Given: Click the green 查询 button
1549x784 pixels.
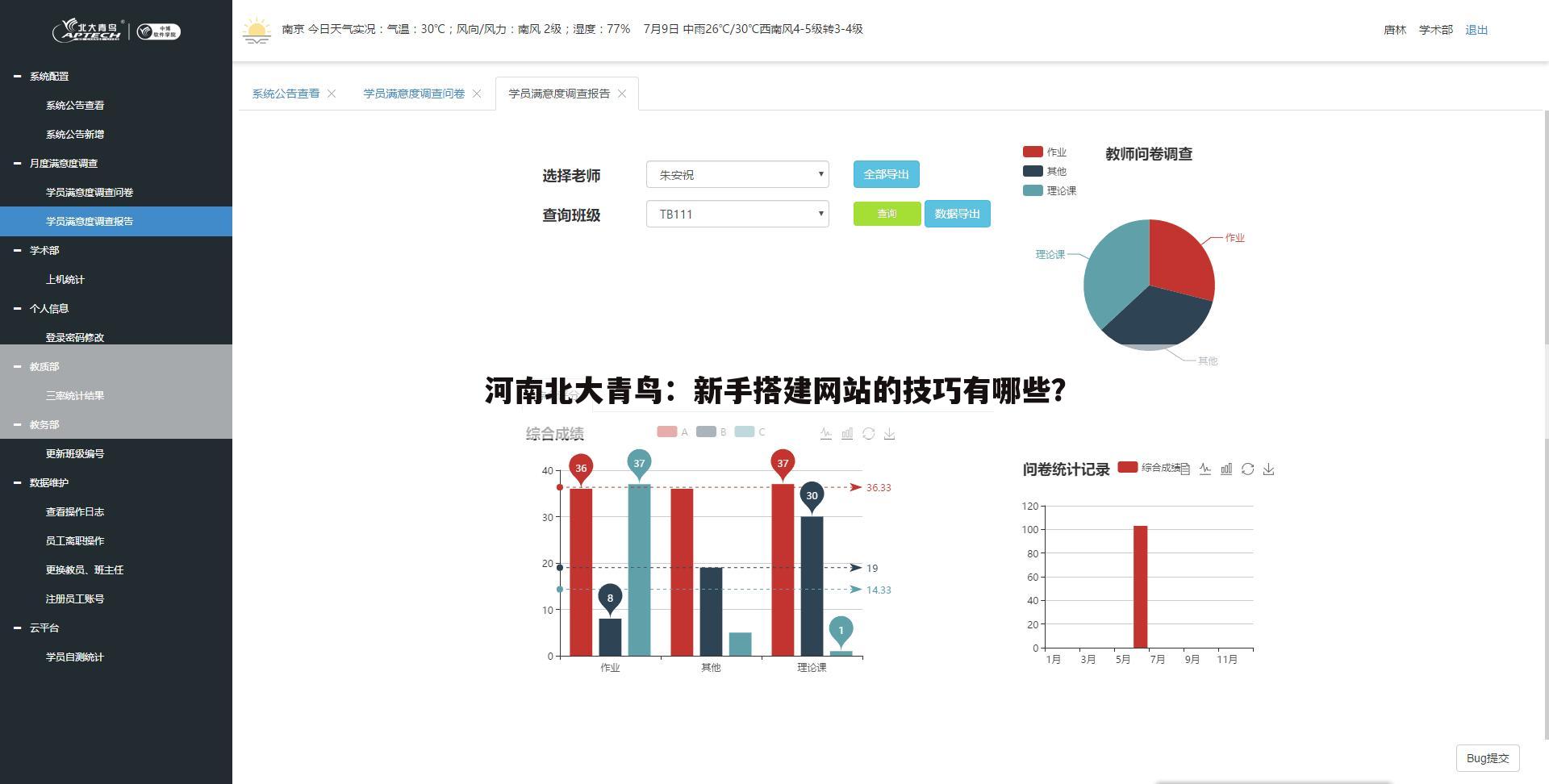Looking at the screenshot, I should pos(887,214).
